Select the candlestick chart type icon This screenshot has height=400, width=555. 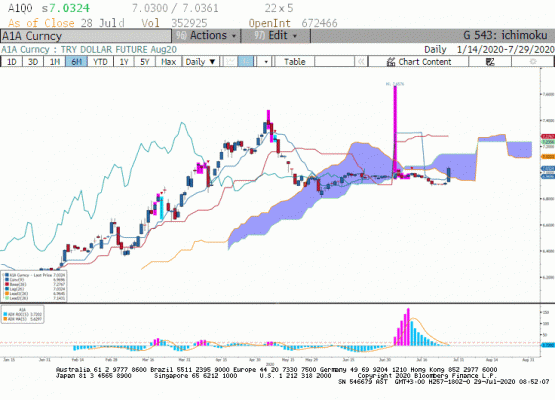click(x=245, y=62)
